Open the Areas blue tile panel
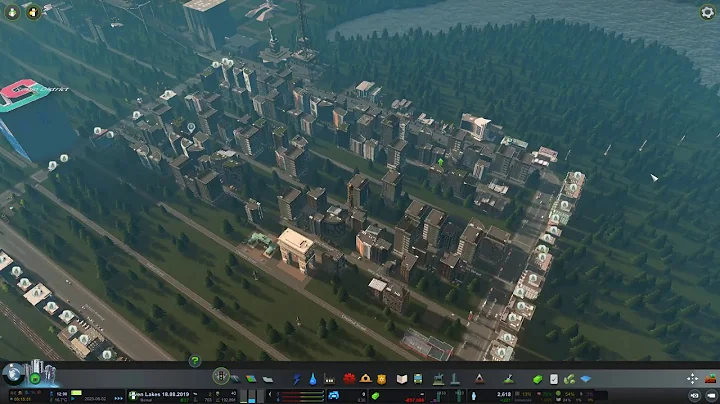720x404 pixels. pyautogui.click(x=585, y=379)
